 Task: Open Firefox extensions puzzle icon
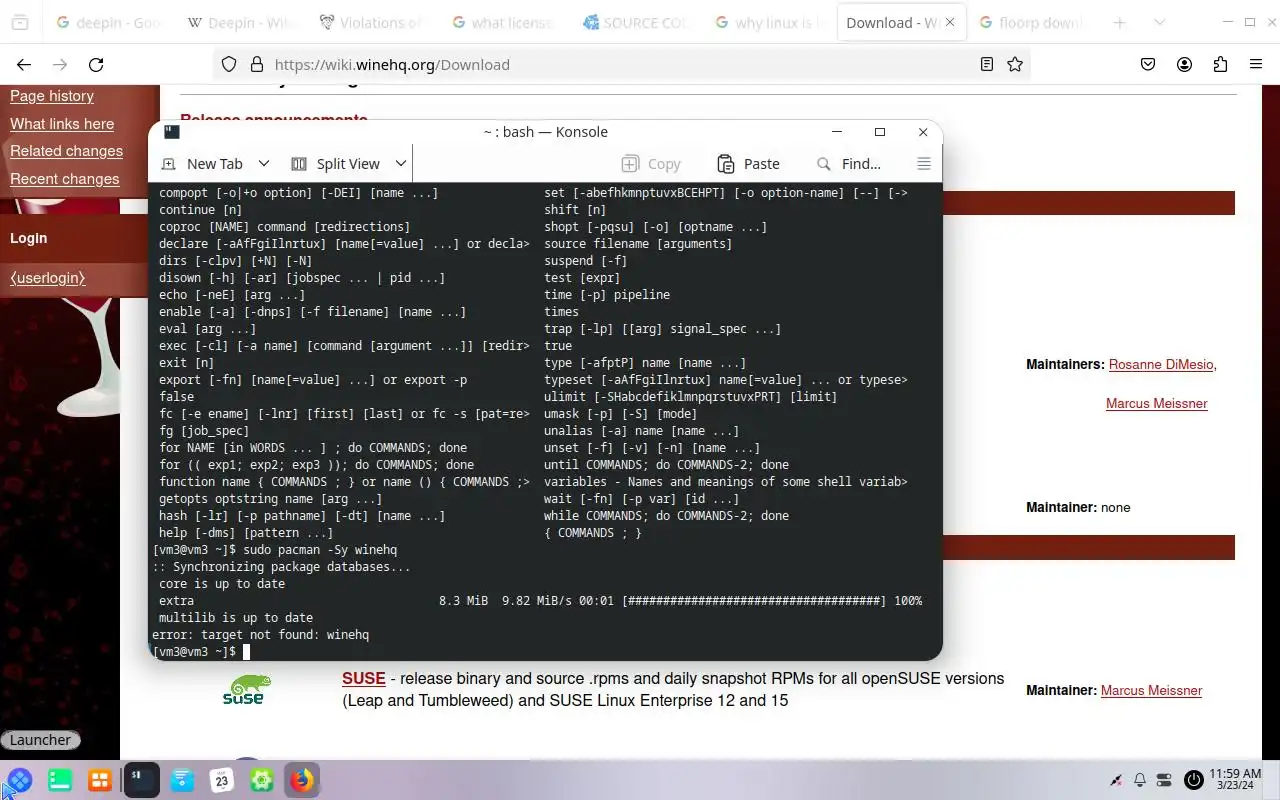(1220, 64)
